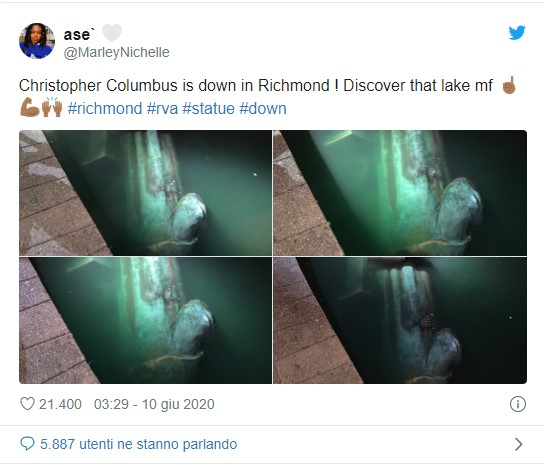Open the top-right statue photo
This screenshot has width=544, height=465.
pyautogui.click(x=400, y=193)
